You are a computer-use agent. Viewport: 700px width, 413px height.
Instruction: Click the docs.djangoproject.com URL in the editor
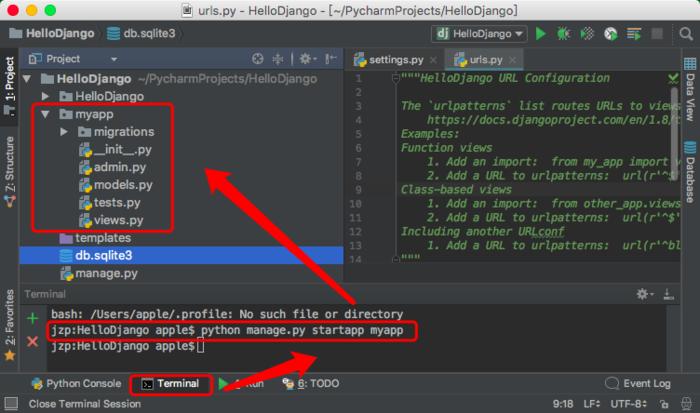[554, 120]
